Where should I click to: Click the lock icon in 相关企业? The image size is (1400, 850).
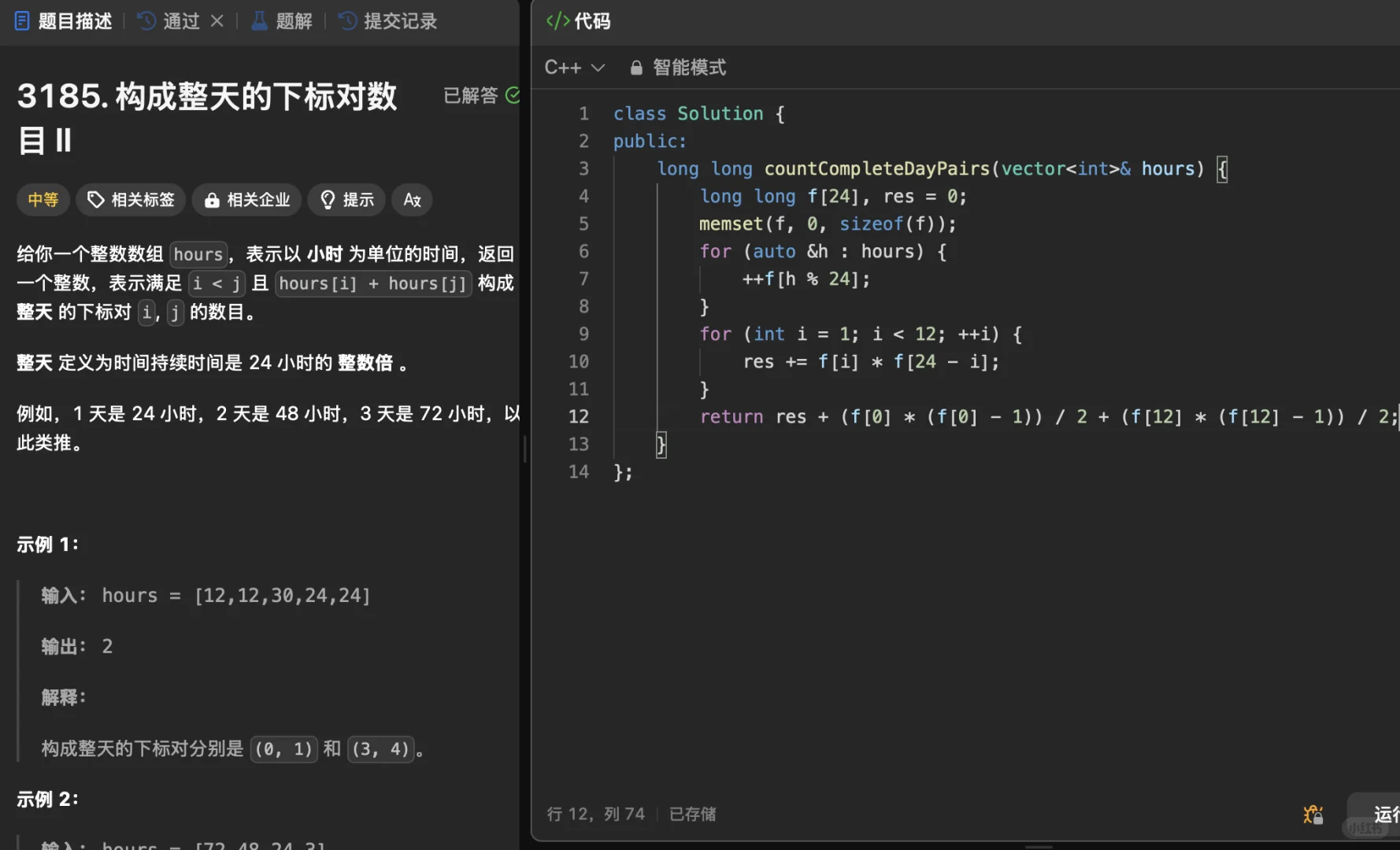pos(211,201)
